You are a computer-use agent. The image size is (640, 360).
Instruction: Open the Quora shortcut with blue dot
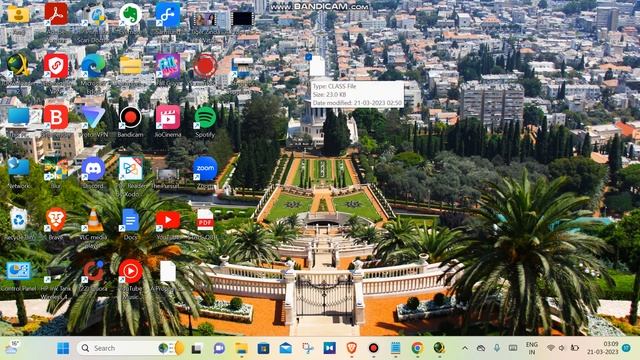coord(93,271)
